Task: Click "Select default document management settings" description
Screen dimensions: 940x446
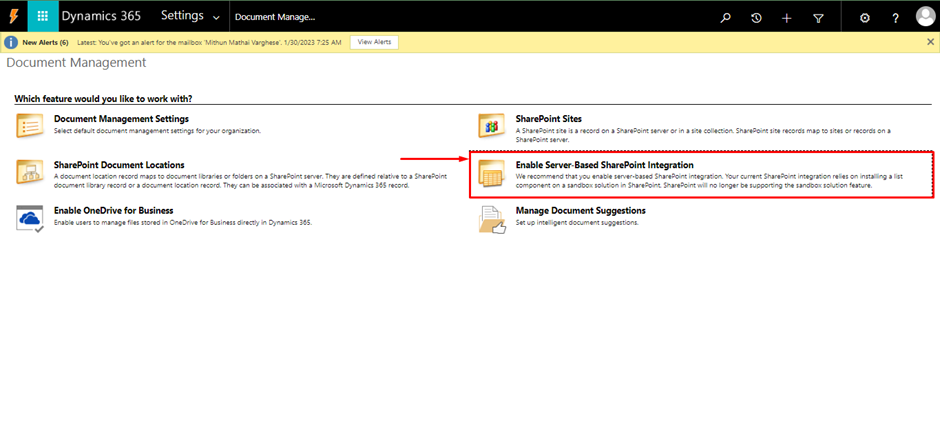Action: pyautogui.click(x=157, y=131)
